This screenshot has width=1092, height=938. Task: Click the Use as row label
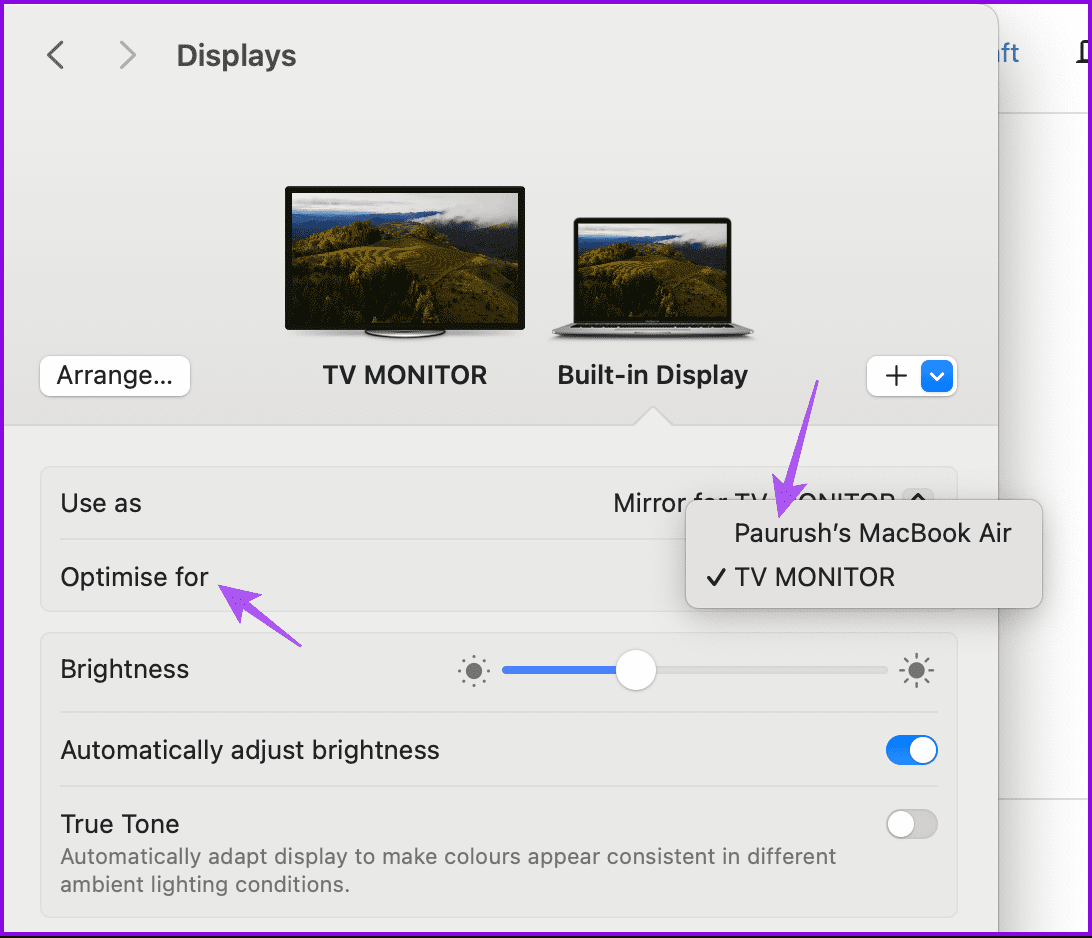point(101,503)
